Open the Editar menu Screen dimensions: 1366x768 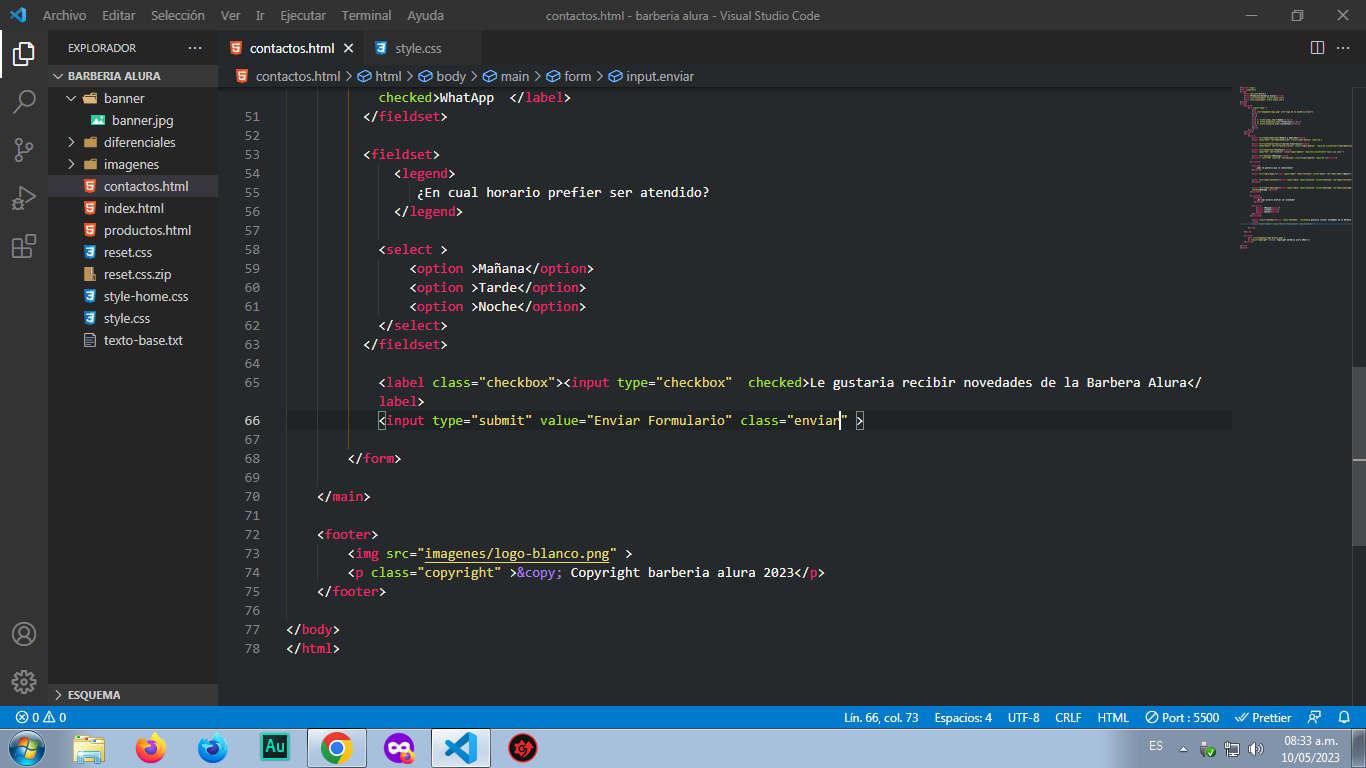[119, 15]
